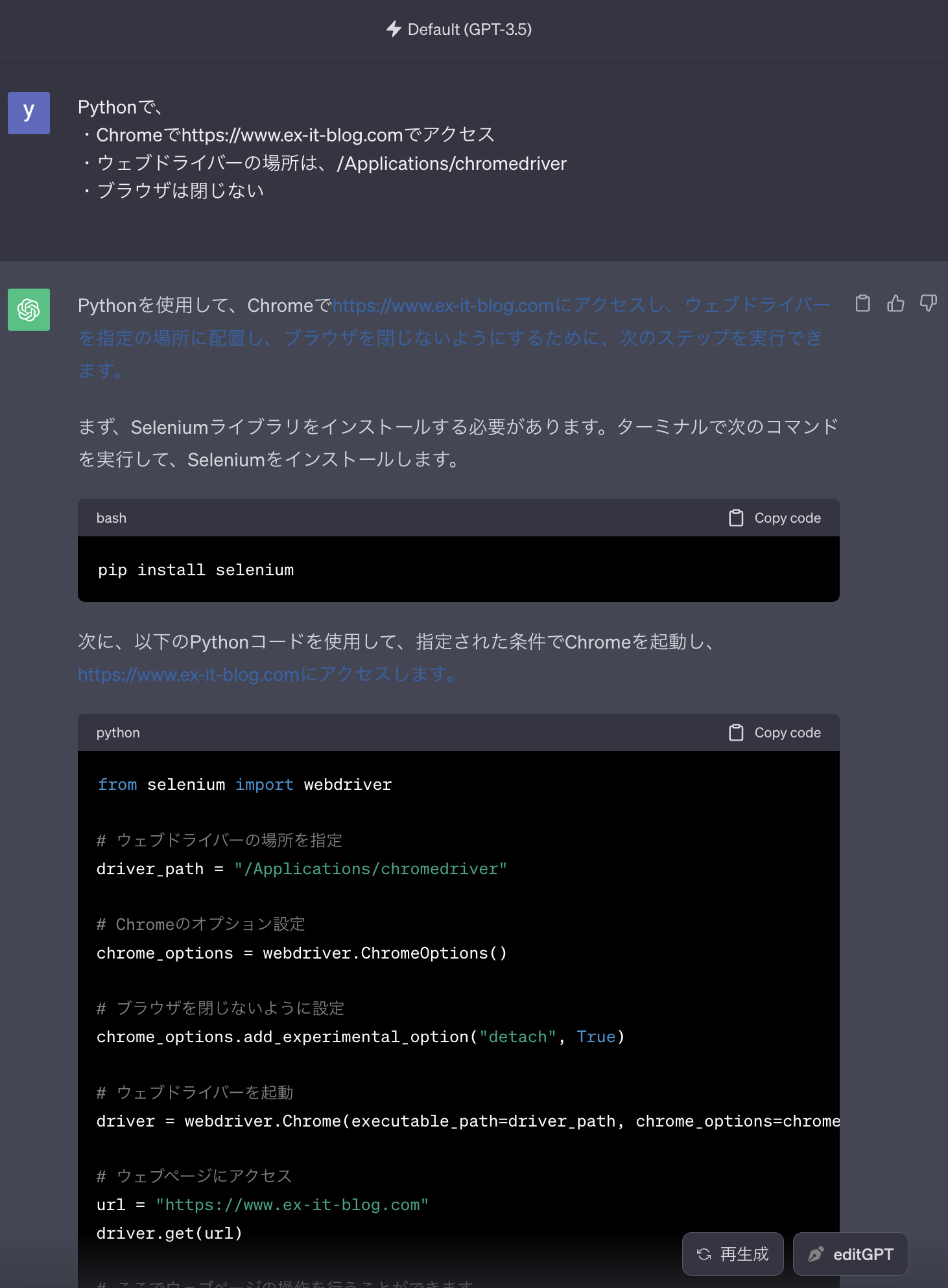Give the response a thumbs up
Screen dimensions: 948x1288
click(x=895, y=303)
